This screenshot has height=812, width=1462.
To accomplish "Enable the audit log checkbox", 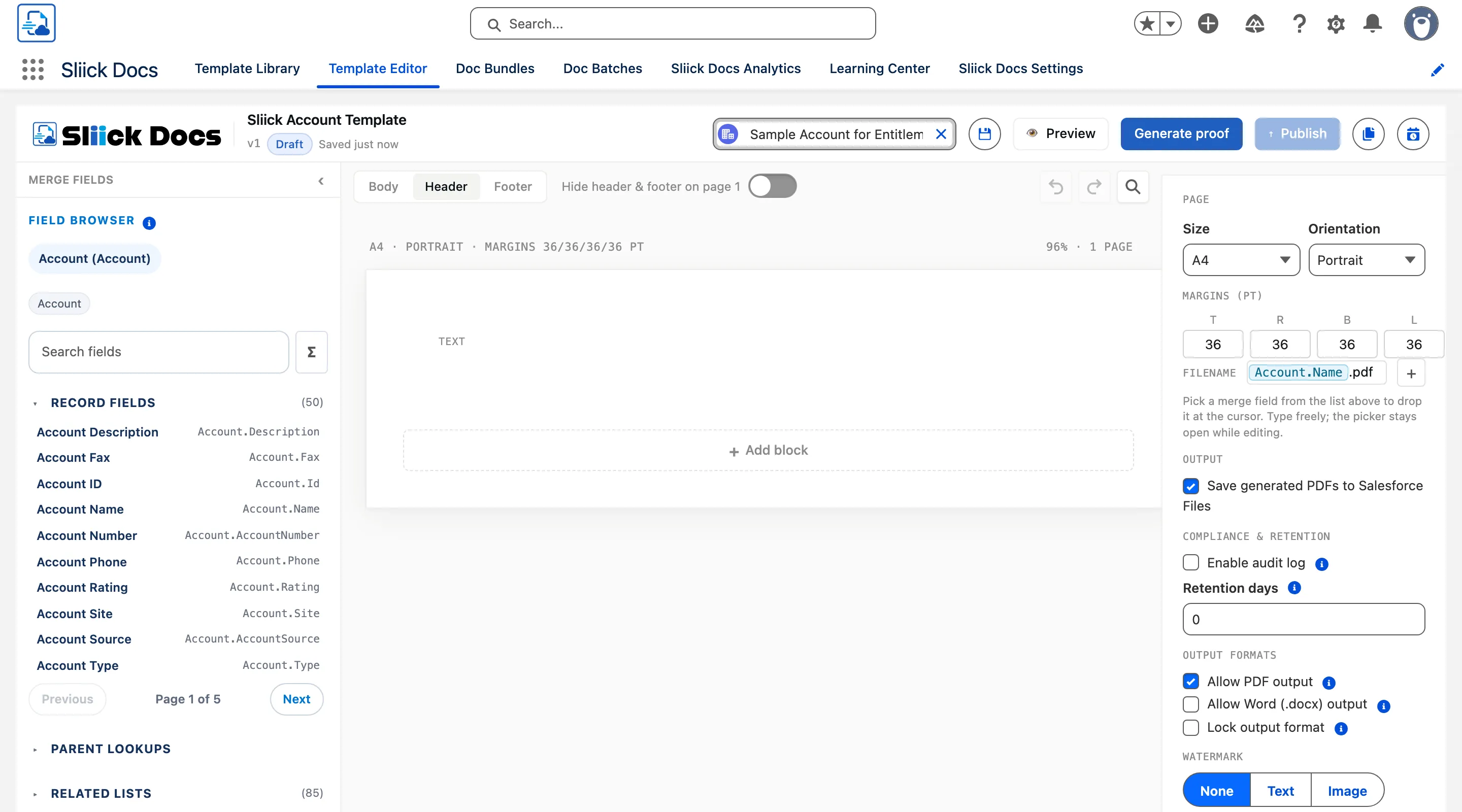I will coord(1191,562).
